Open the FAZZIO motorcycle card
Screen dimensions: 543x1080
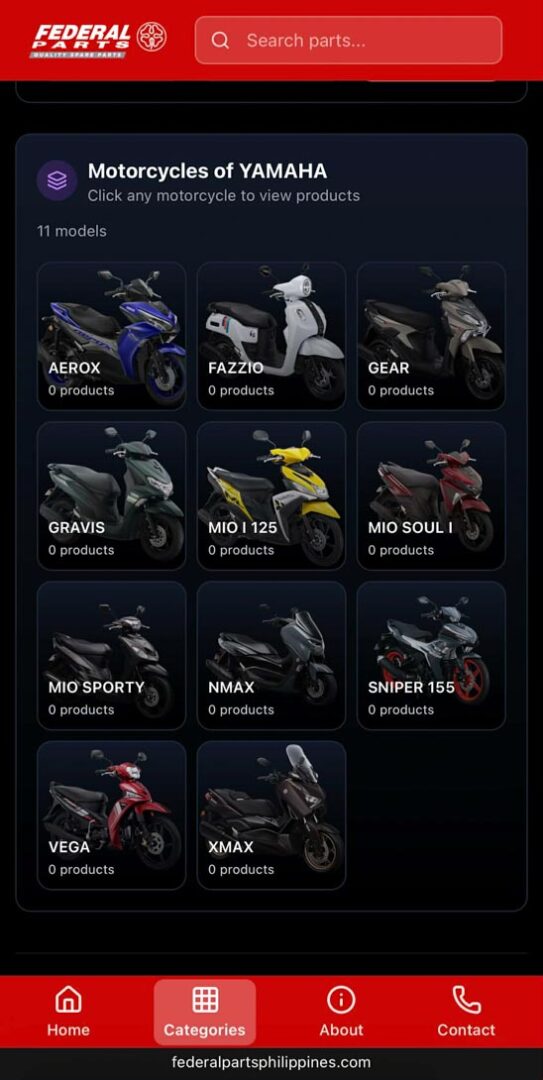[272, 336]
